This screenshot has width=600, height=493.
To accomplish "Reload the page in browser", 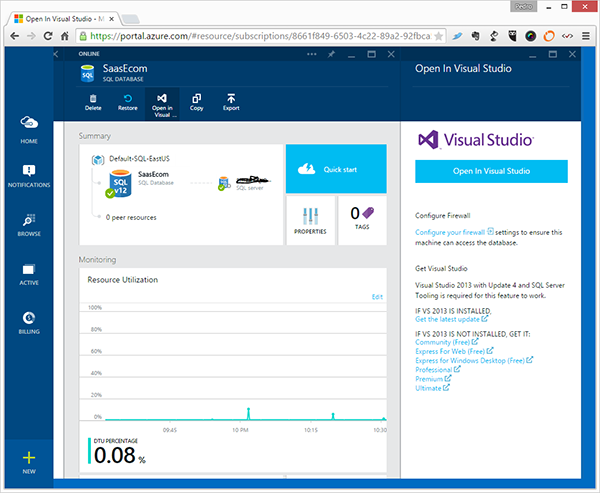I will tap(48, 36).
